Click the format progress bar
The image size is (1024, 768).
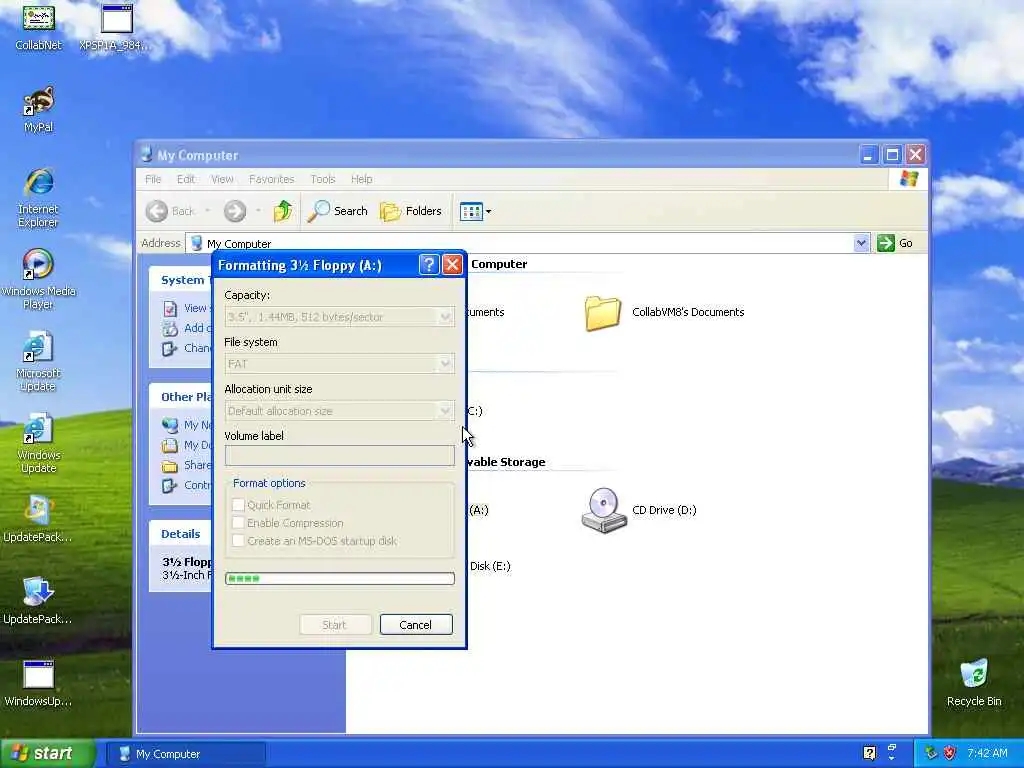pyautogui.click(x=340, y=579)
